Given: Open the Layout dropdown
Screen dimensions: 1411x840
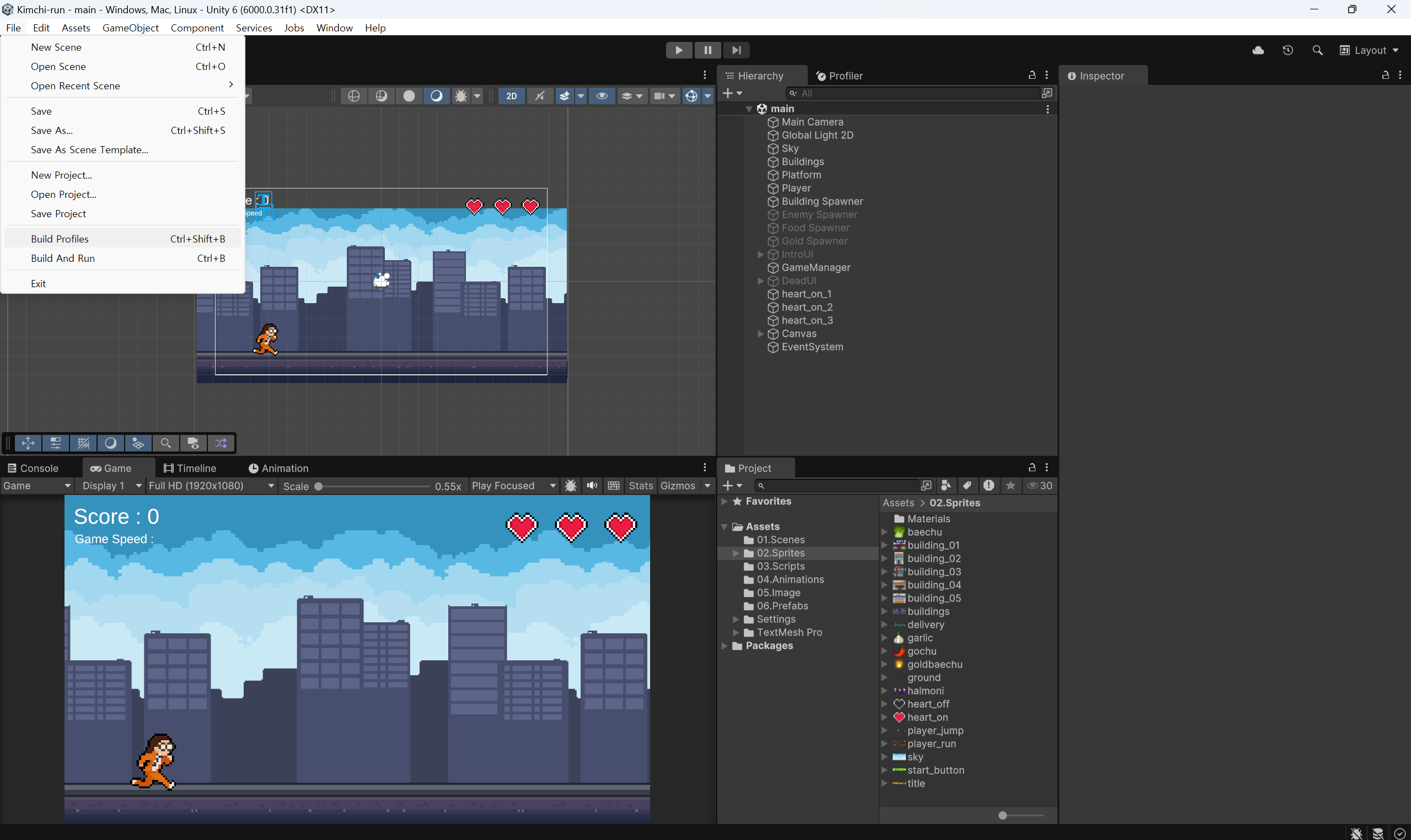Looking at the screenshot, I should pyautogui.click(x=1369, y=50).
